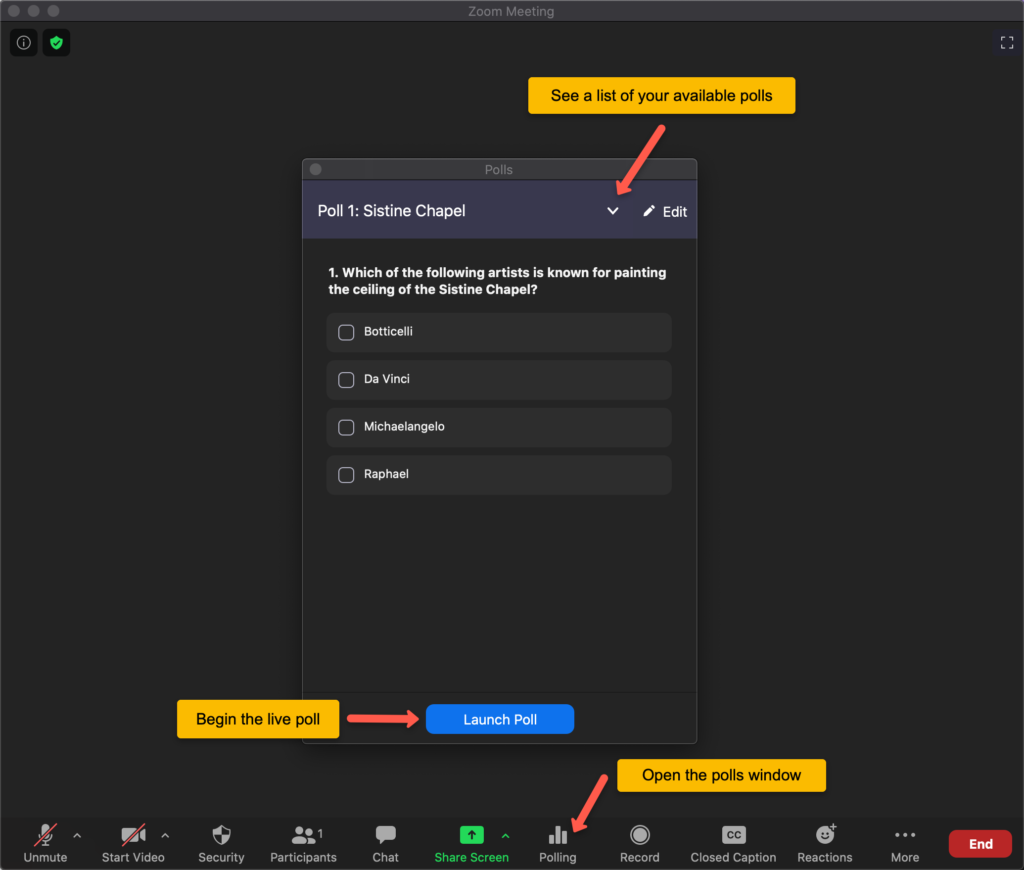The height and width of the screenshot is (870, 1024).
Task: Enter fullscreen mode
Action: [x=1007, y=42]
